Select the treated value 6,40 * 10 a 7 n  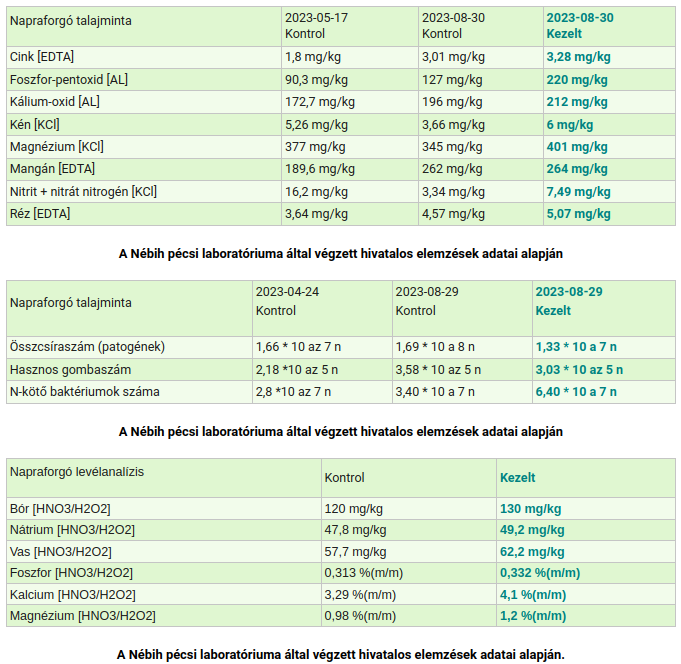[x=576, y=391]
